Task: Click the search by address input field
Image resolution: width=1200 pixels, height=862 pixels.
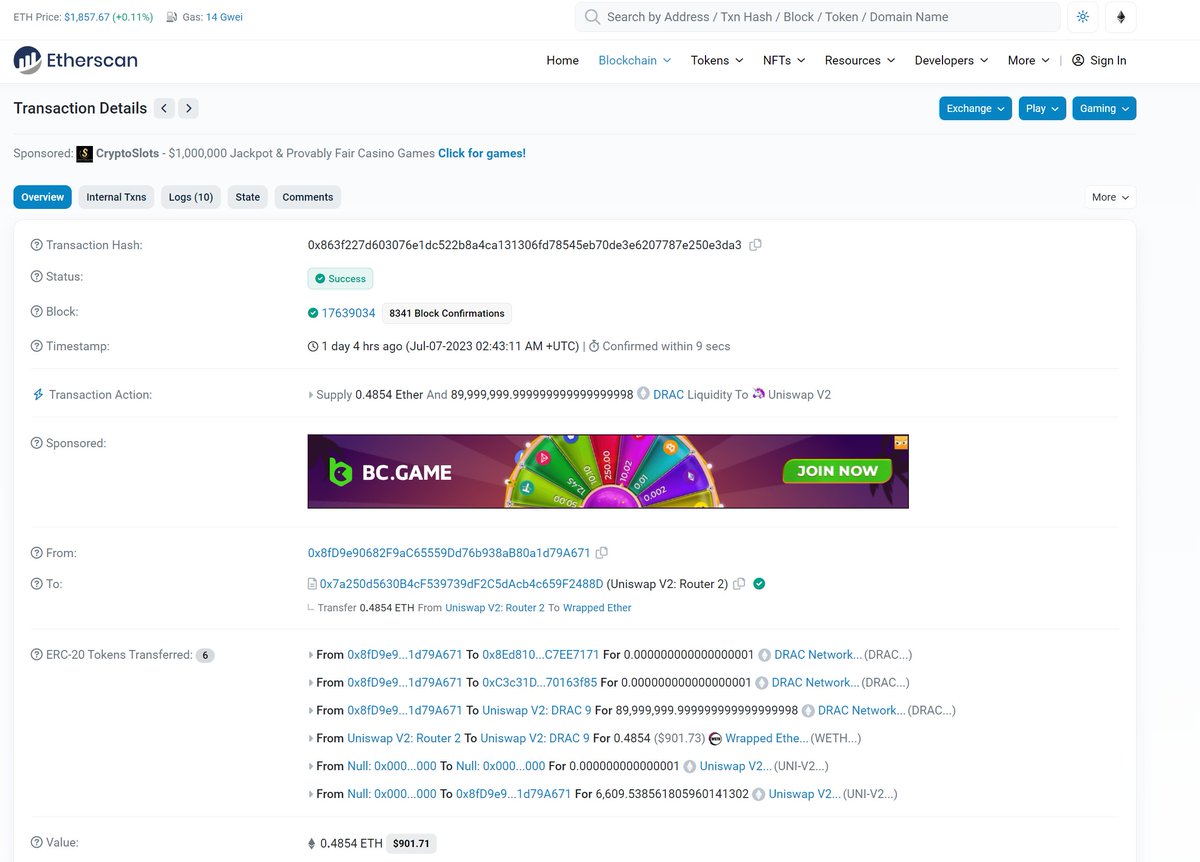Action: coord(817,17)
